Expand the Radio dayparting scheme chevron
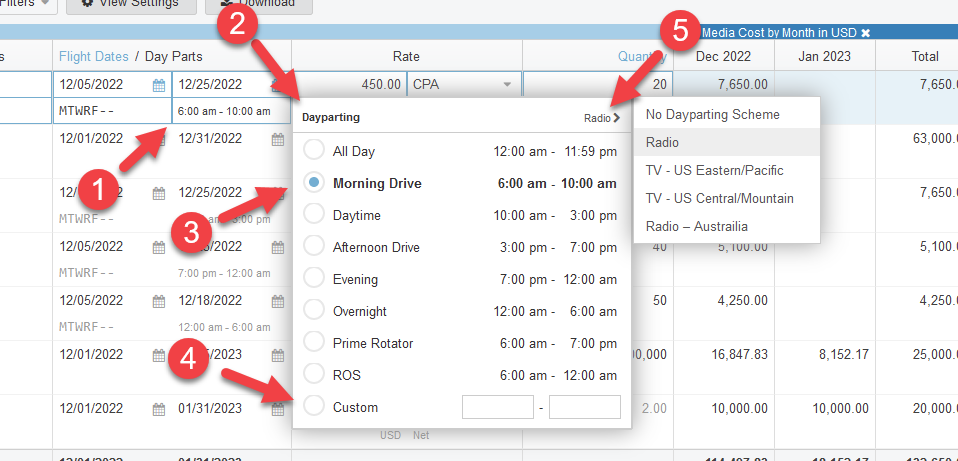The width and height of the screenshot is (958, 461). point(616,118)
